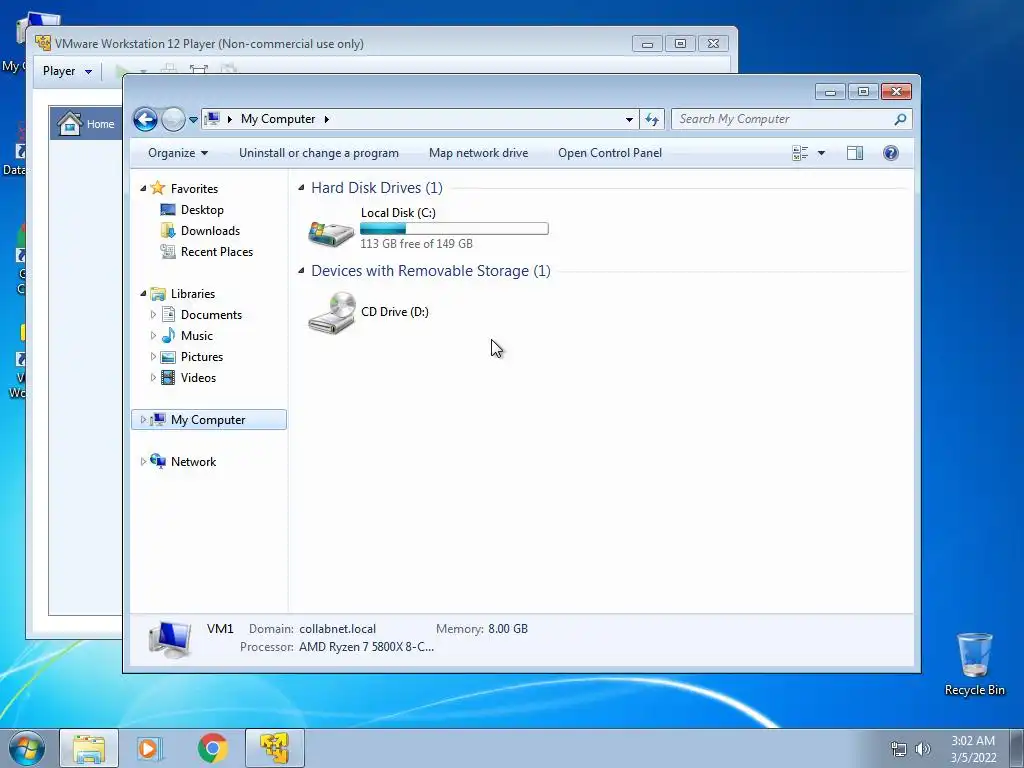
Task: Click the Refresh button beside address bar
Action: click(x=652, y=120)
